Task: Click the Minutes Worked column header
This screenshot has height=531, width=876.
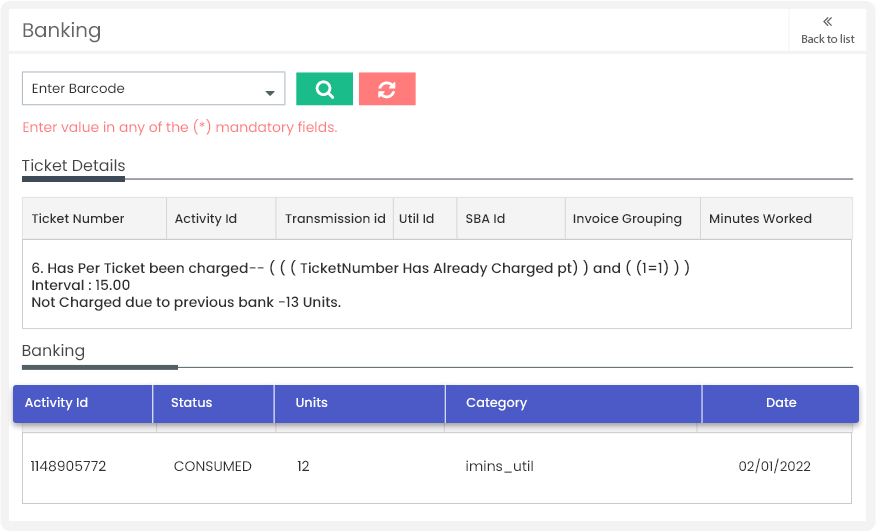Action: pyautogui.click(x=777, y=219)
